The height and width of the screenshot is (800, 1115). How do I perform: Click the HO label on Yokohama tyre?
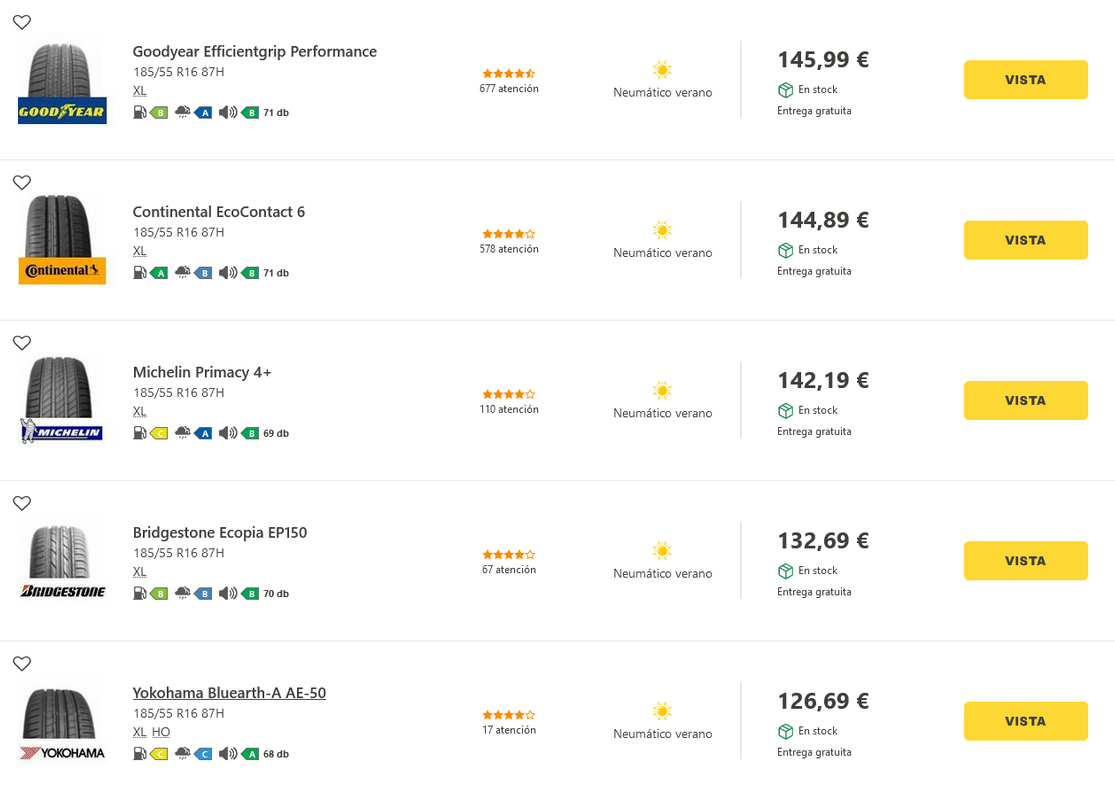click(161, 732)
